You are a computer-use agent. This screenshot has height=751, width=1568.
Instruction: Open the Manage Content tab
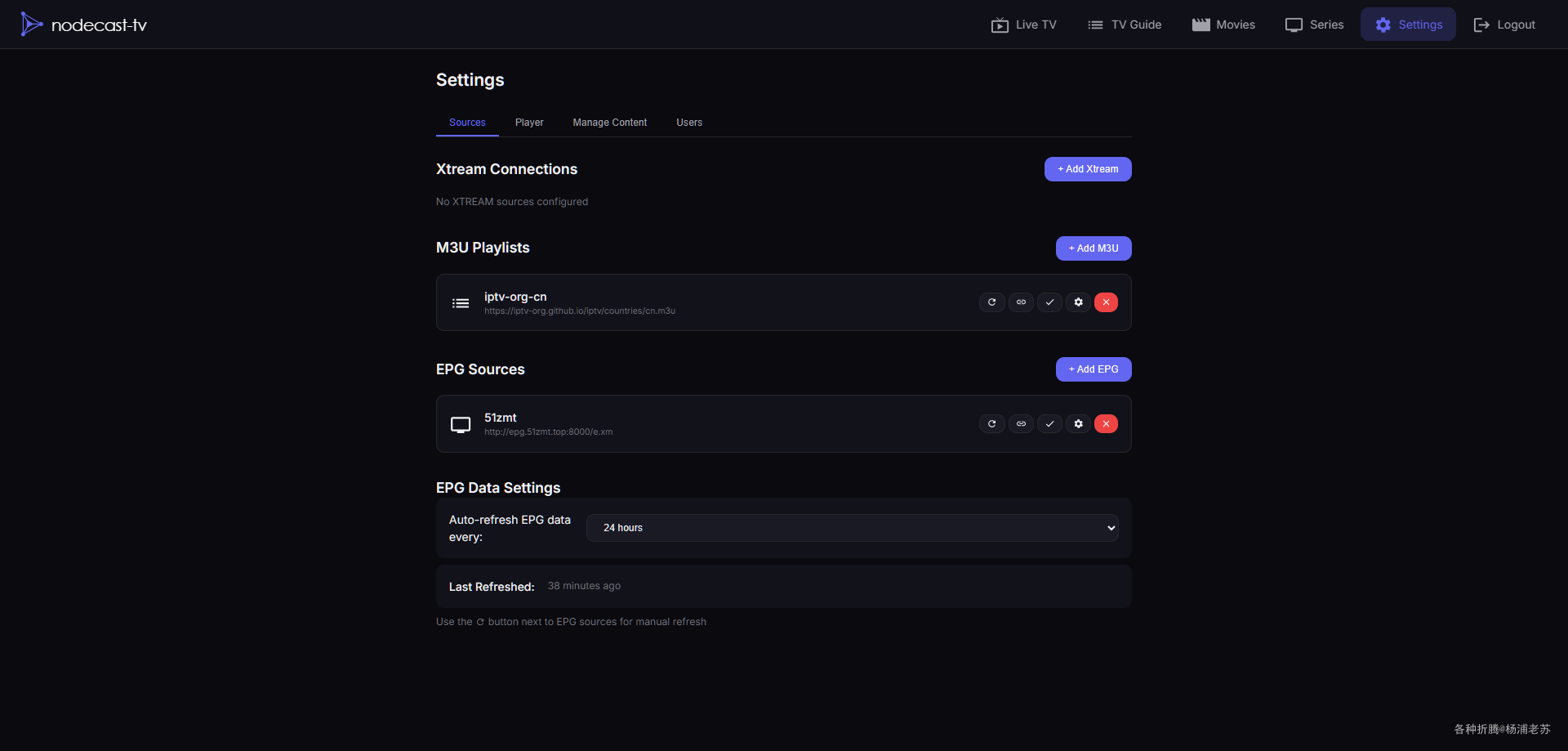pyautogui.click(x=609, y=123)
